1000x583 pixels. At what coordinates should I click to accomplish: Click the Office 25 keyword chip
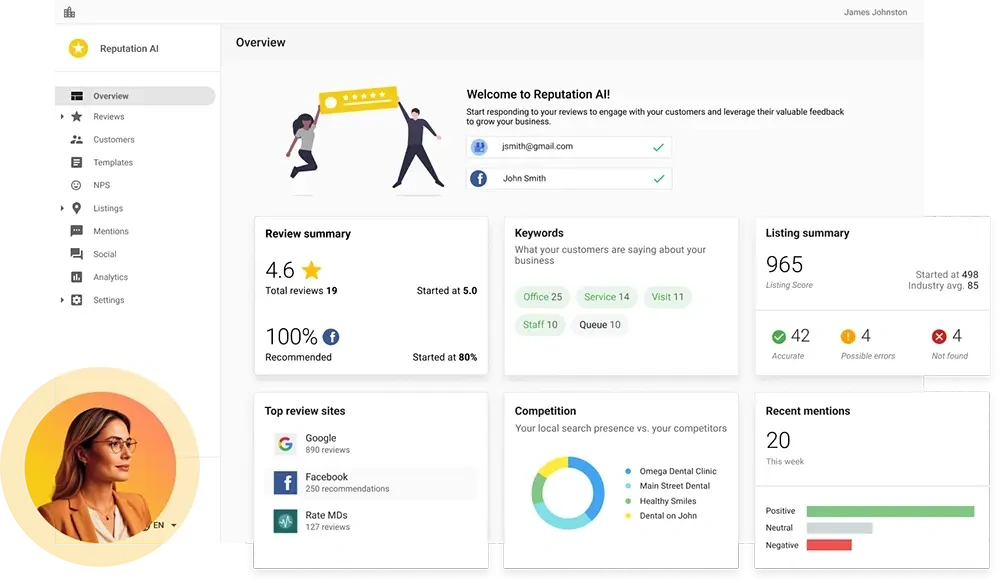543,297
